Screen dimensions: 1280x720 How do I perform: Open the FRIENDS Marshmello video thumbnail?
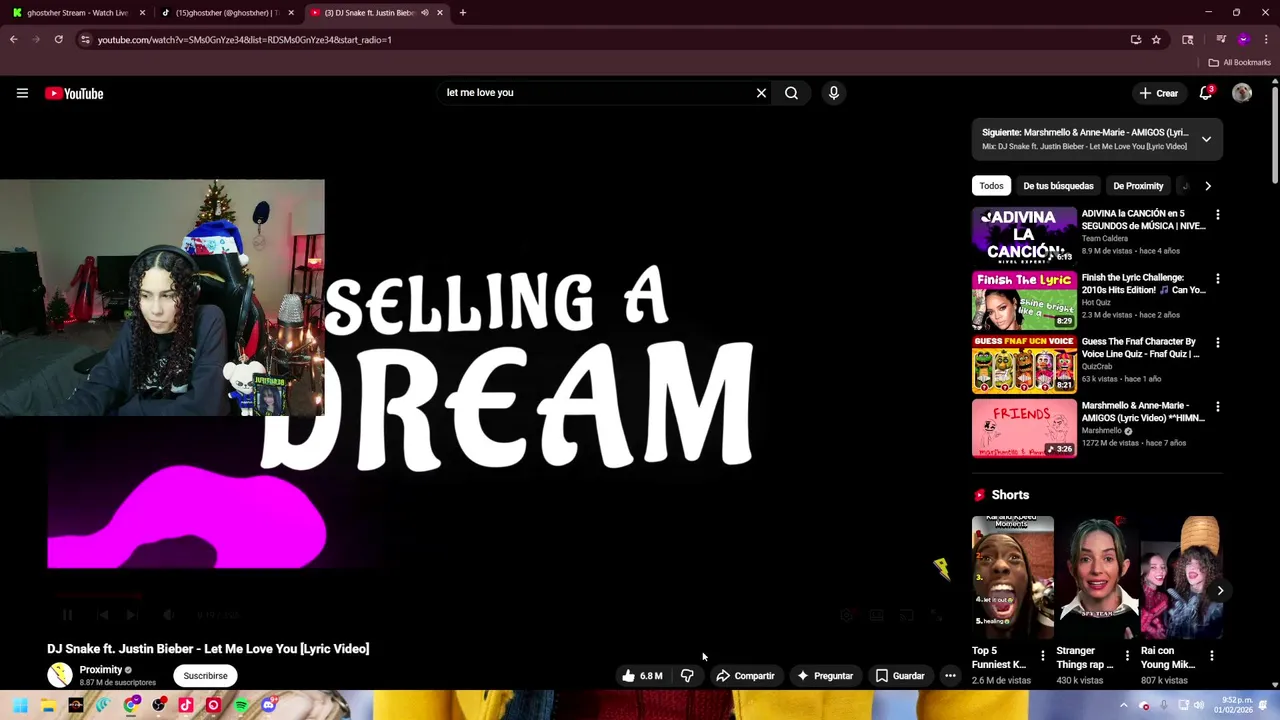[x=1024, y=428]
